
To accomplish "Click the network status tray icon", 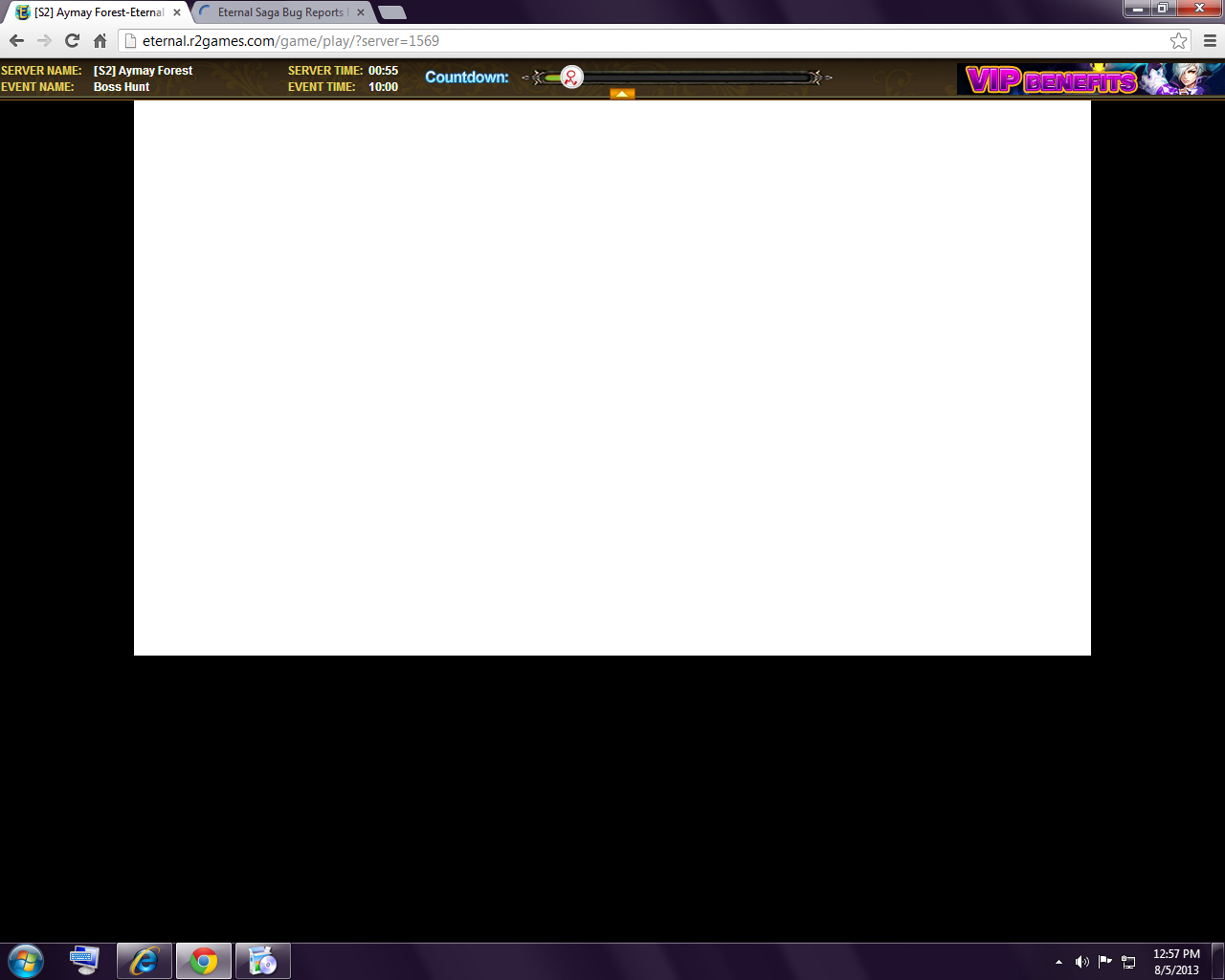I will 1128,962.
